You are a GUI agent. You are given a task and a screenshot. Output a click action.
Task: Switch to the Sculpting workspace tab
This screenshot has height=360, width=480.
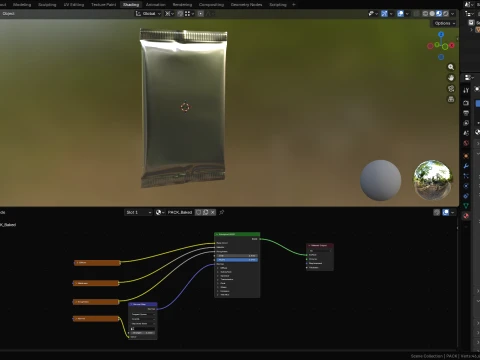click(x=47, y=5)
